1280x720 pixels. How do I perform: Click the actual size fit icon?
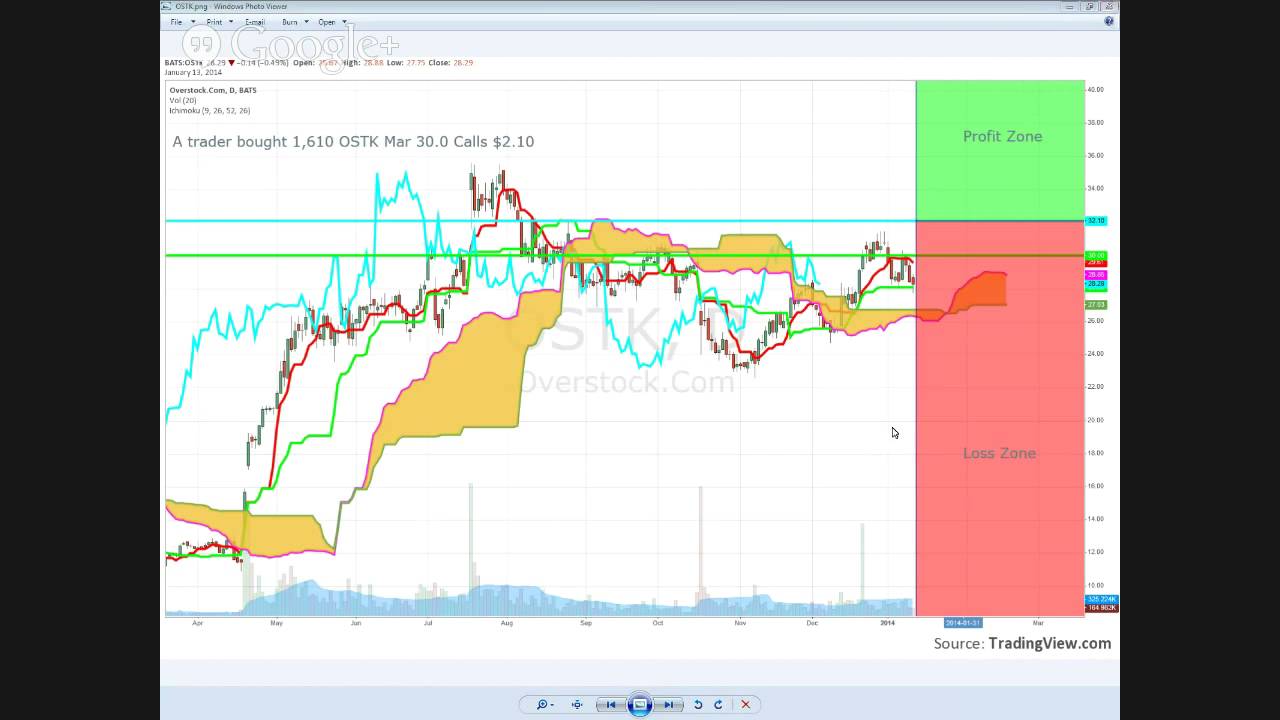click(x=577, y=704)
